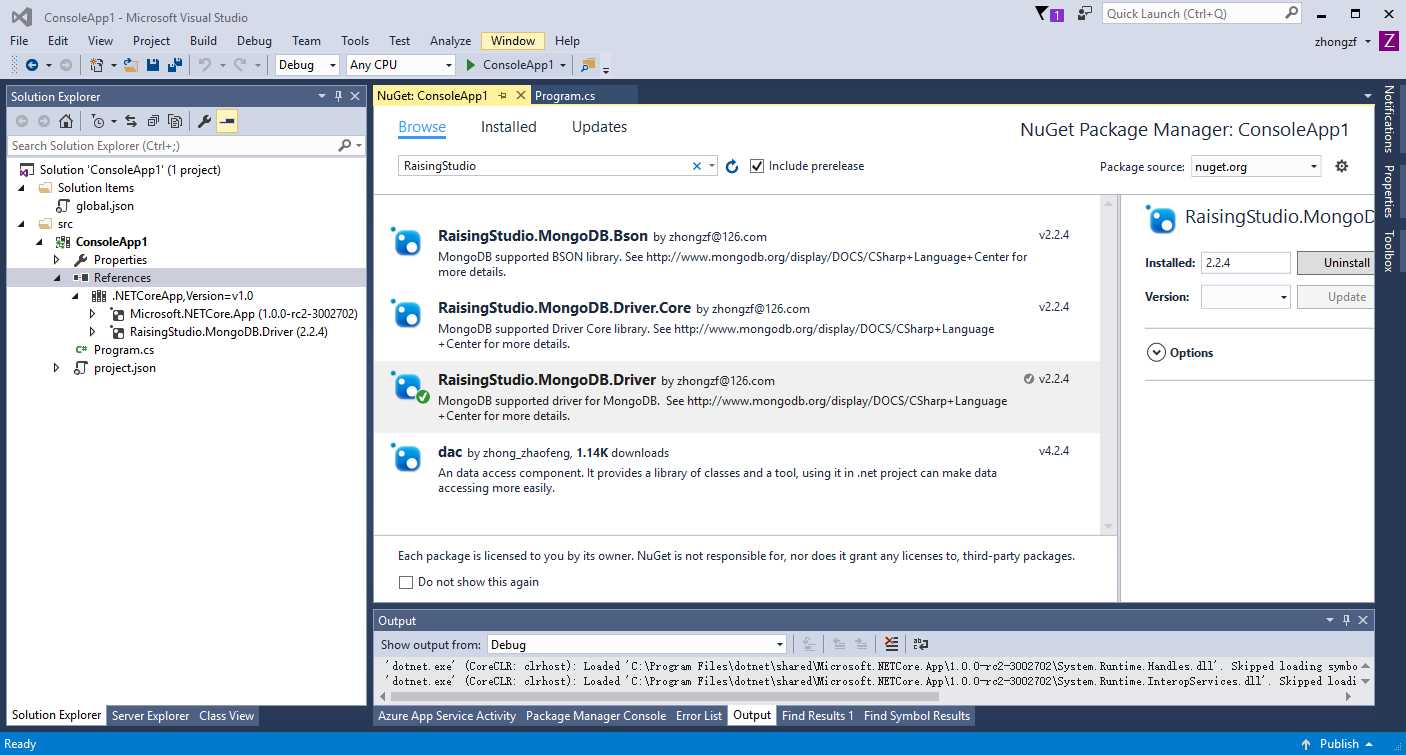Pin the Solution Explorer panel with the pushpin
Image resolution: width=1406 pixels, height=755 pixels.
pos(338,96)
